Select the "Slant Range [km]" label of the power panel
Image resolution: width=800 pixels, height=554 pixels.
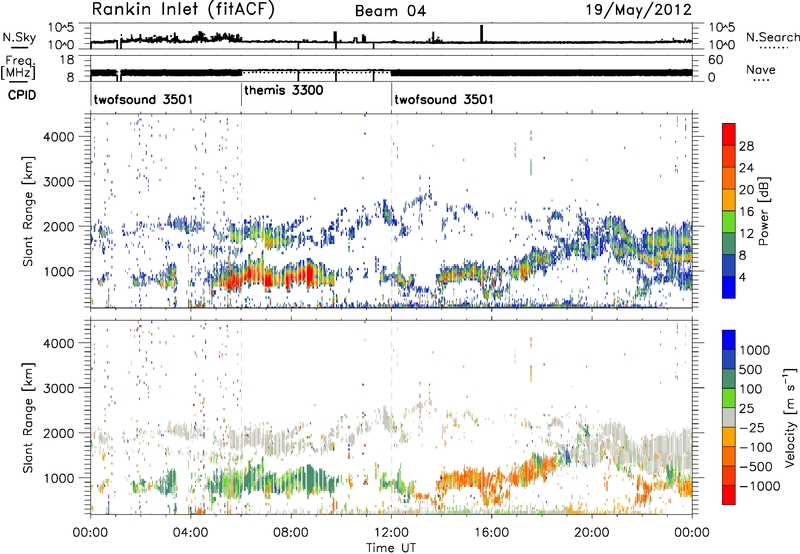coord(28,211)
